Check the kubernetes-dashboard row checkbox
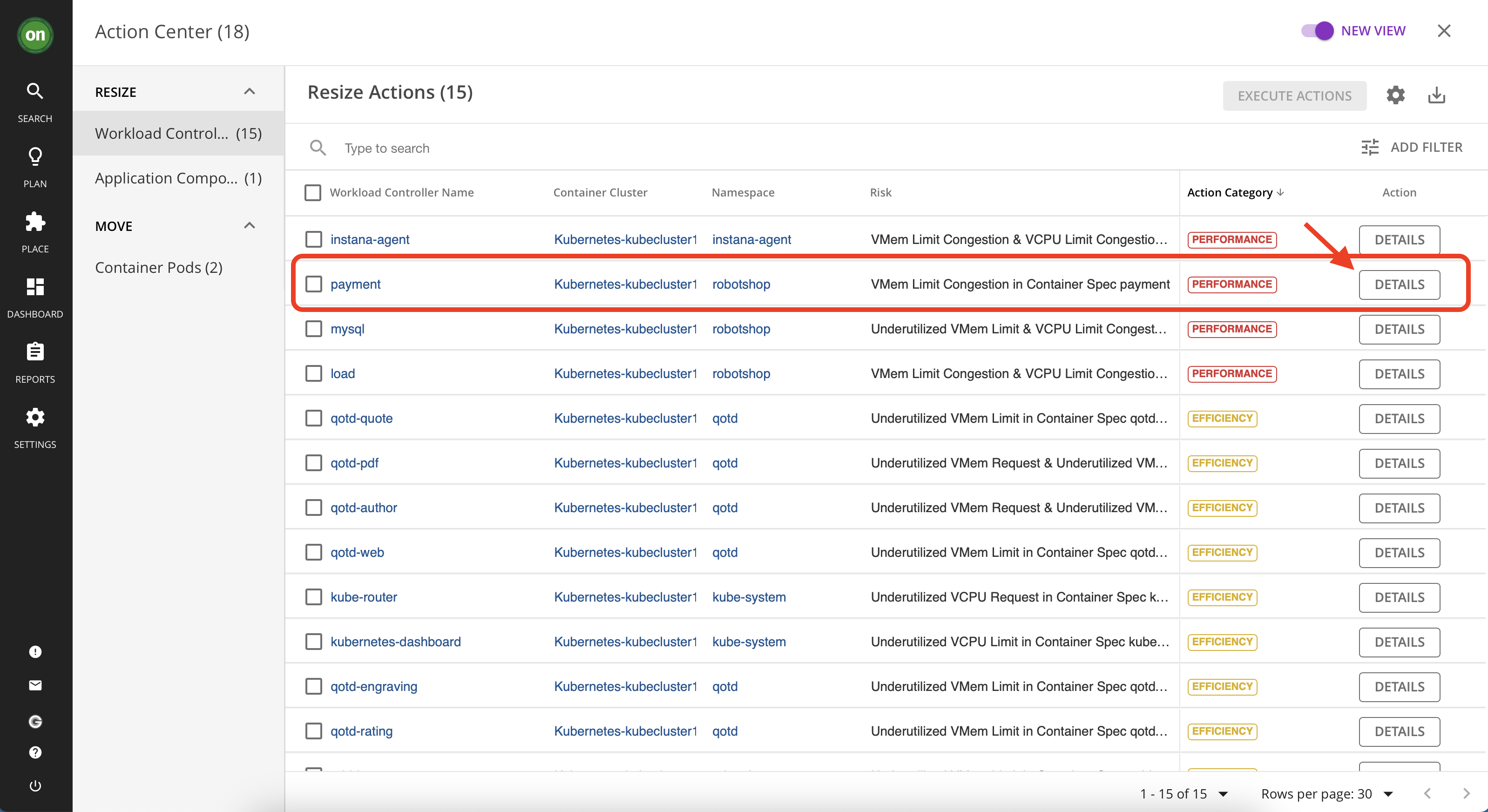This screenshot has height=812, width=1488. [314, 642]
